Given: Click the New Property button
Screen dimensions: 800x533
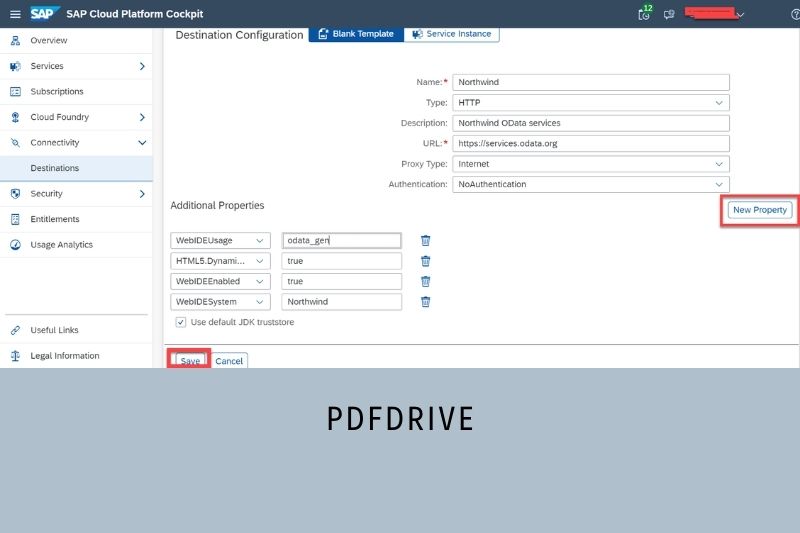Looking at the screenshot, I should pos(760,210).
